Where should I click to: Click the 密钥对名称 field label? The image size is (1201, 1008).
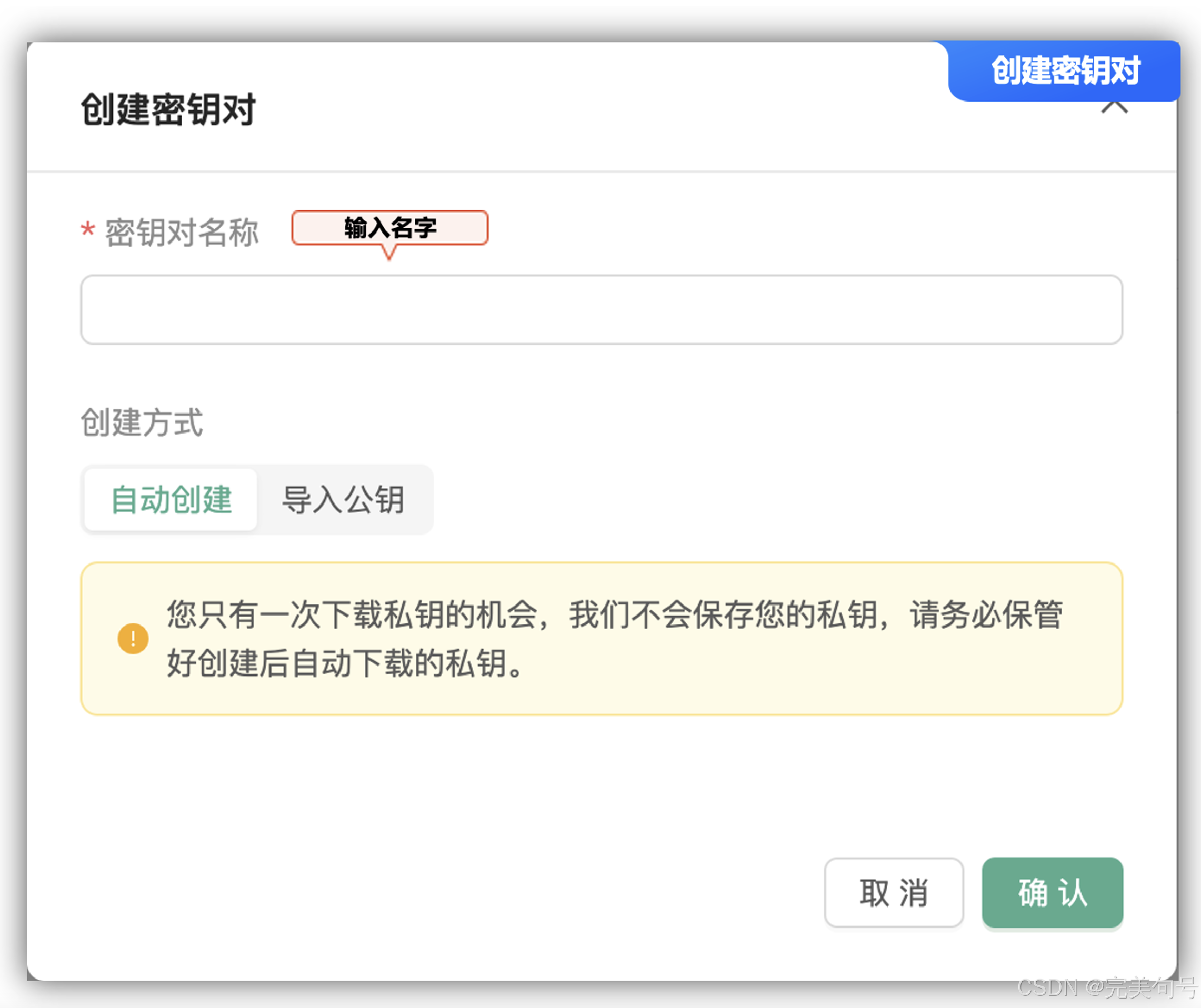click(182, 231)
